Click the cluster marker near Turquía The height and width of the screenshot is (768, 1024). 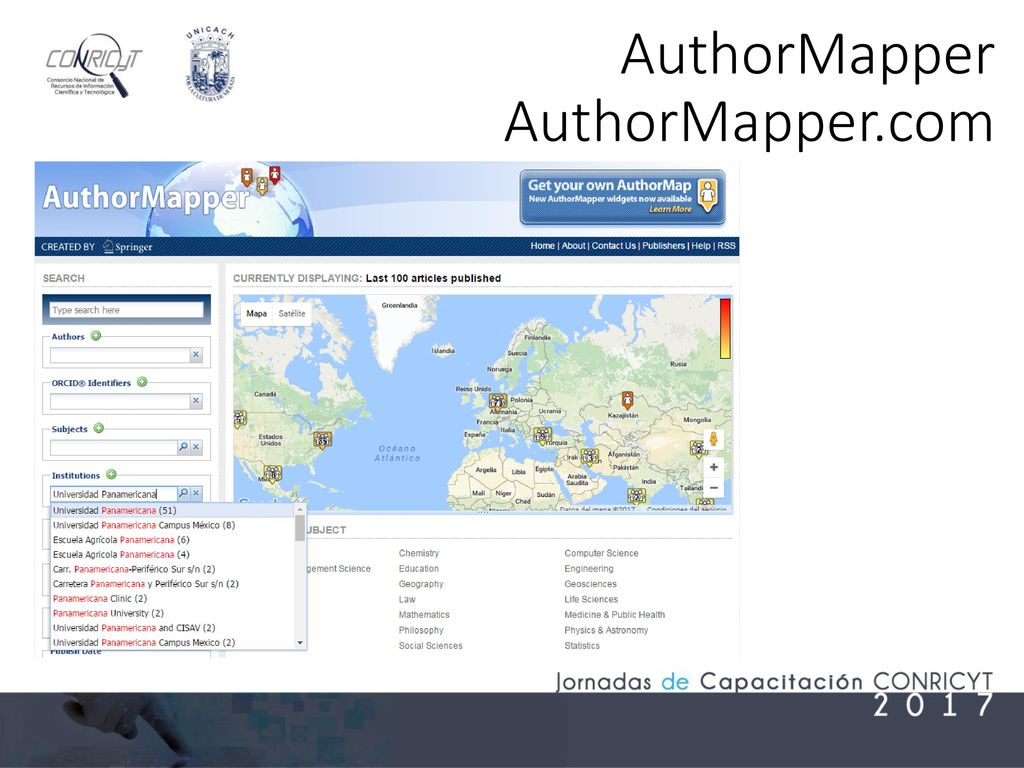point(542,435)
